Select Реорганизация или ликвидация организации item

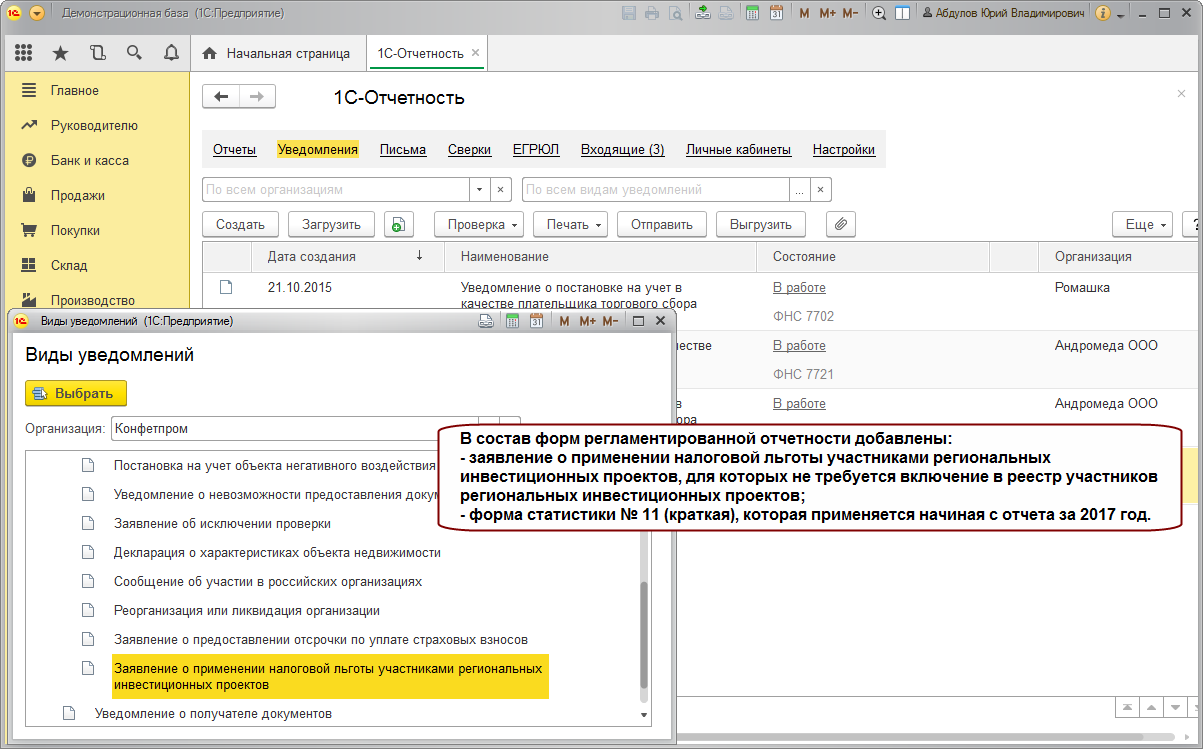(246, 610)
